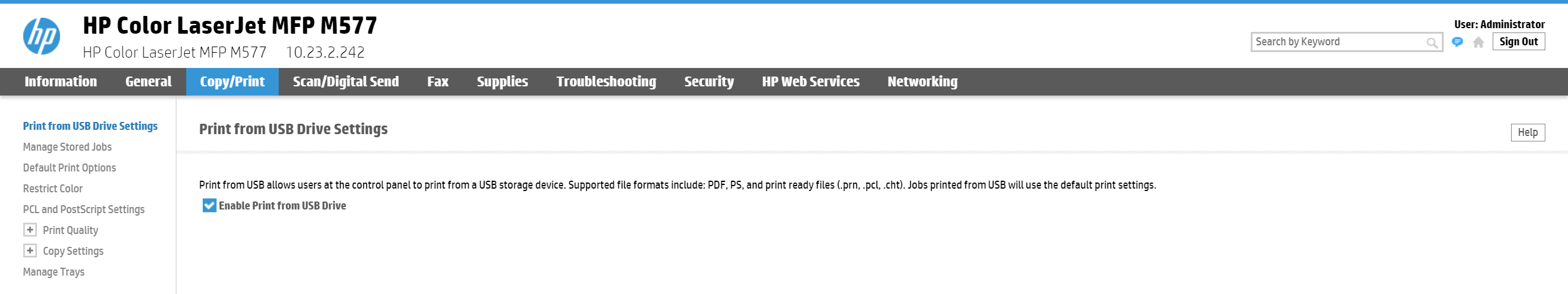This screenshot has height=294, width=1568.
Task: Open the Help button
Action: pyautogui.click(x=1528, y=132)
